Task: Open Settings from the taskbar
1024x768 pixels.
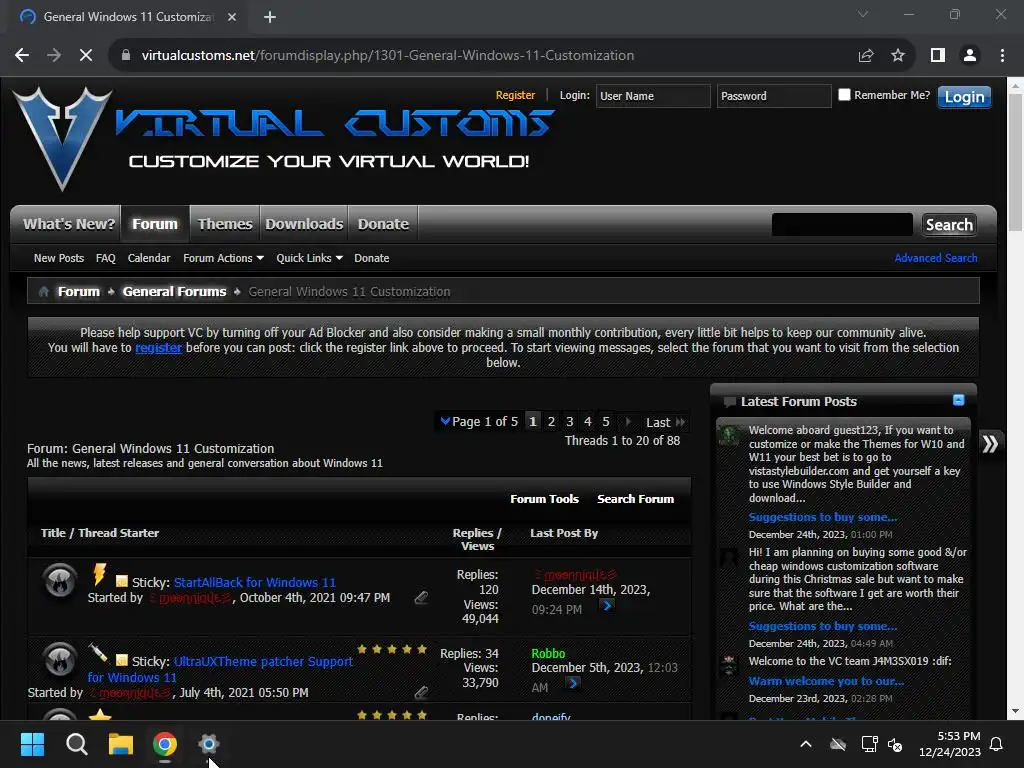Action: point(208,744)
